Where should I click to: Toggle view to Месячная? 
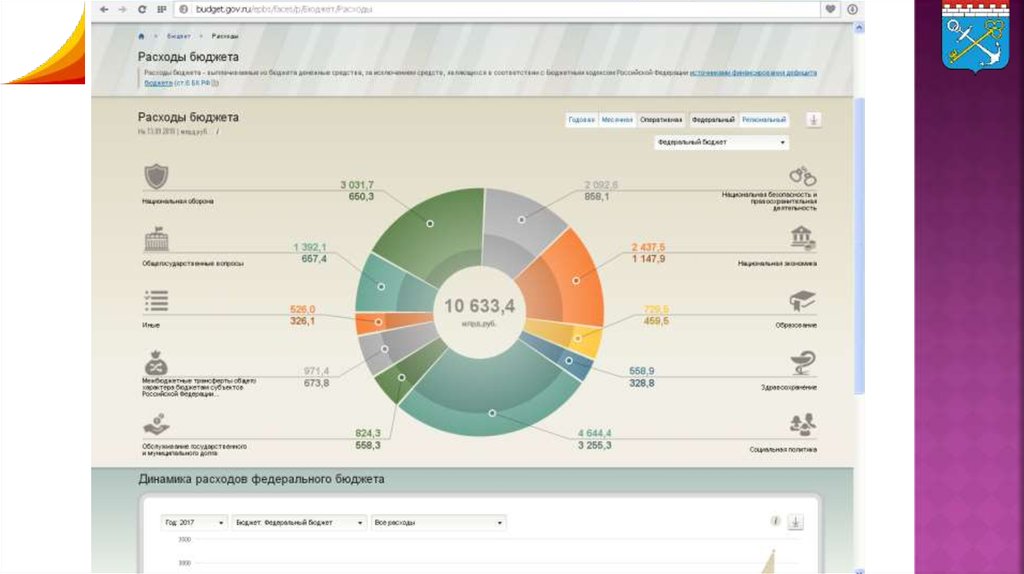tap(617, 120)
